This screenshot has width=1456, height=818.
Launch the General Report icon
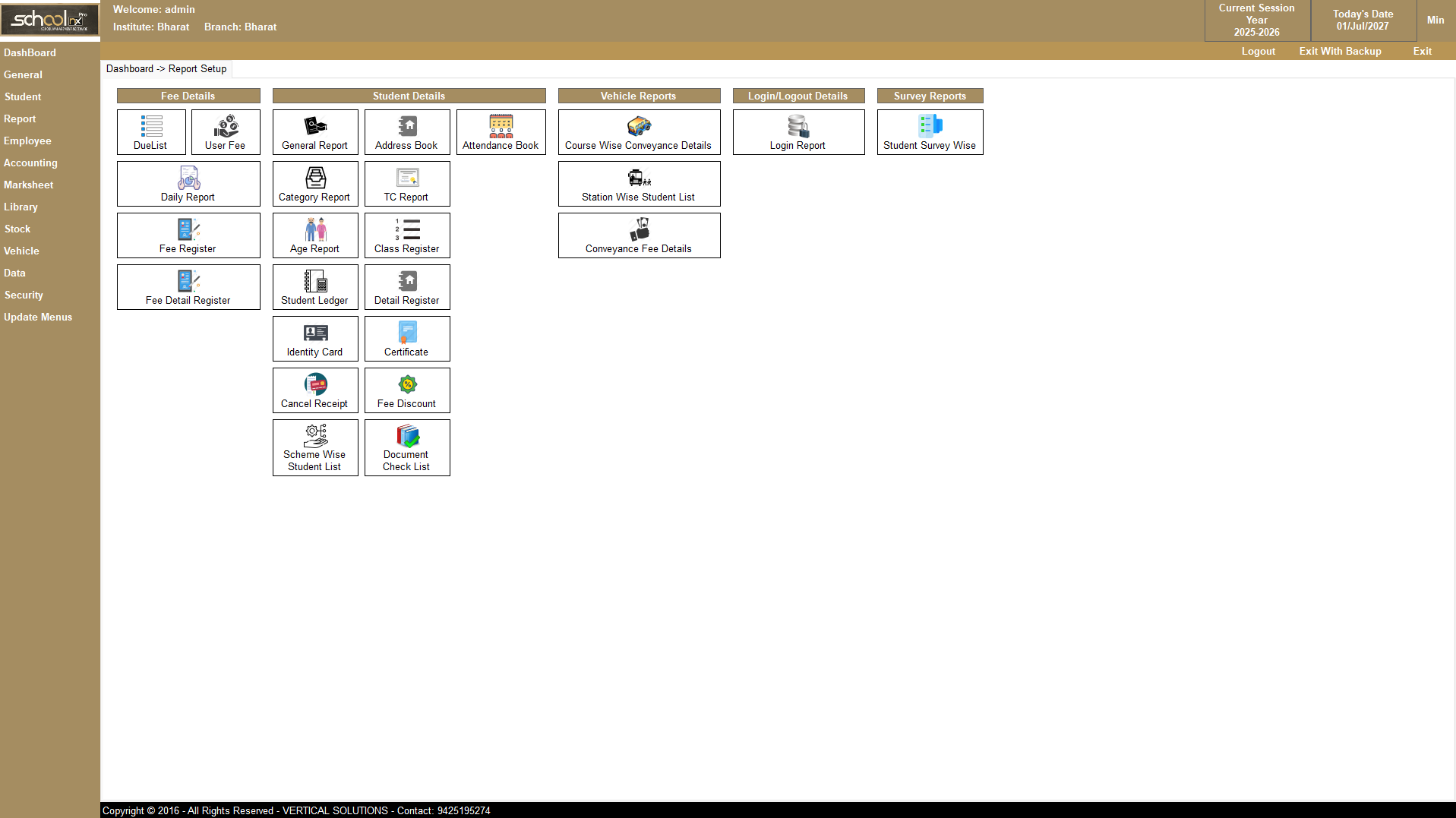tap(315, 126)
